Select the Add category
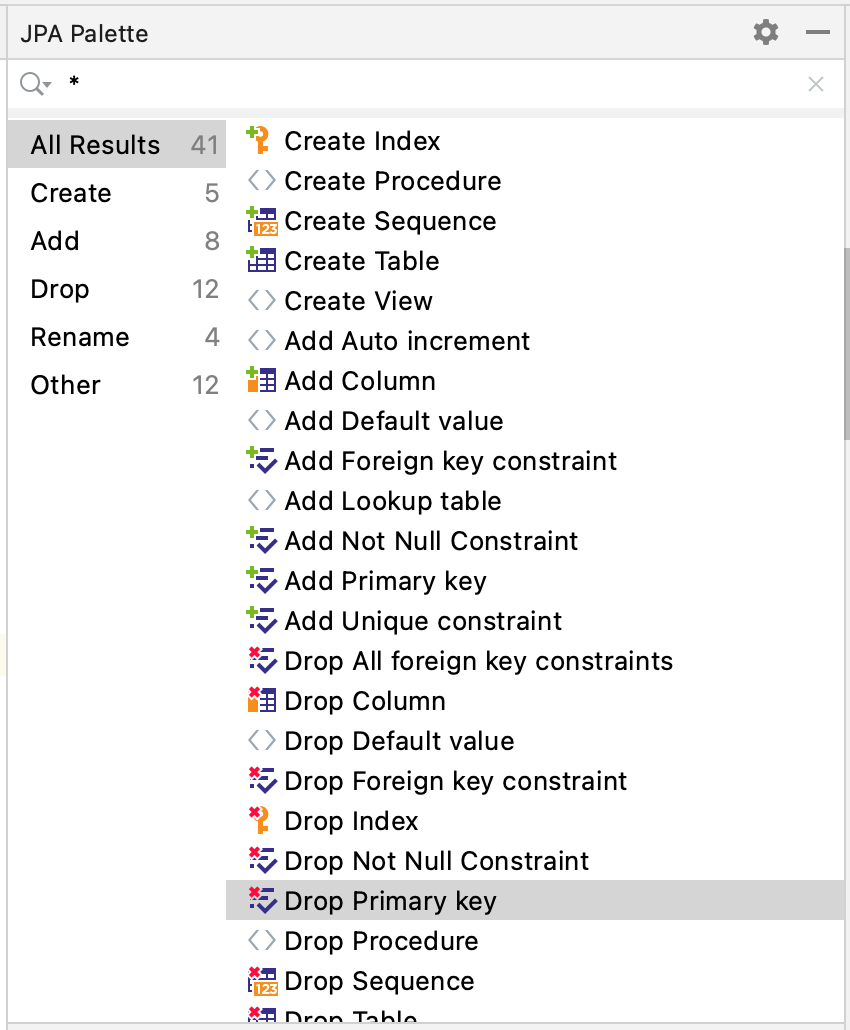The image size is (850, 1030). [x=117, y=241]
